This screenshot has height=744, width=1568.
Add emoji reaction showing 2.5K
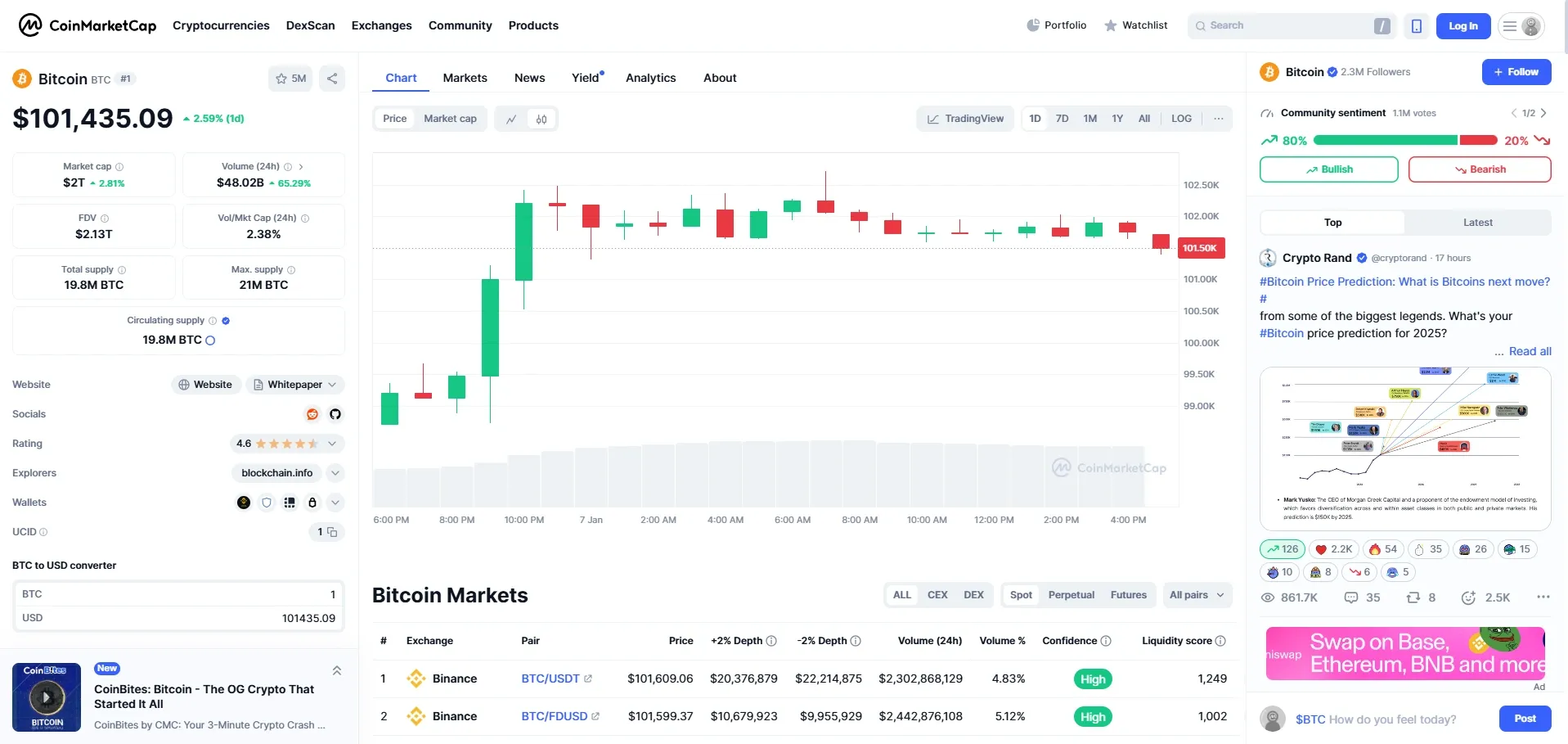(1486, 597)
